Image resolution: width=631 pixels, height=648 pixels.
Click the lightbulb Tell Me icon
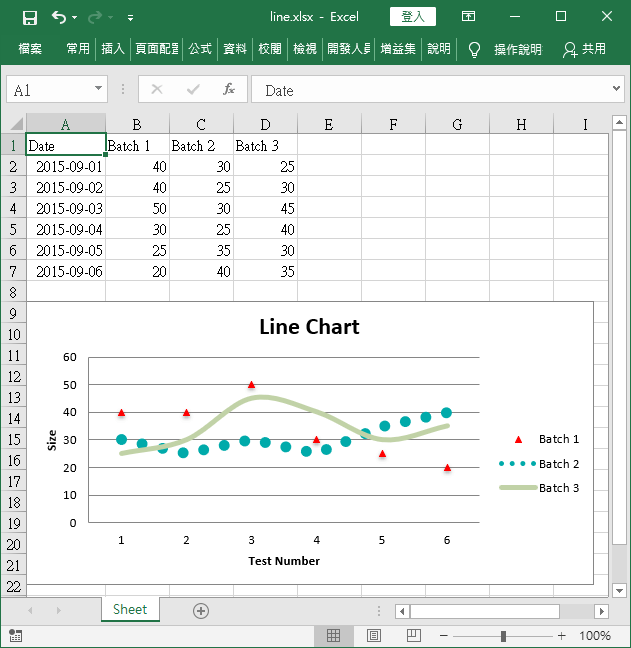click(474, 50)
